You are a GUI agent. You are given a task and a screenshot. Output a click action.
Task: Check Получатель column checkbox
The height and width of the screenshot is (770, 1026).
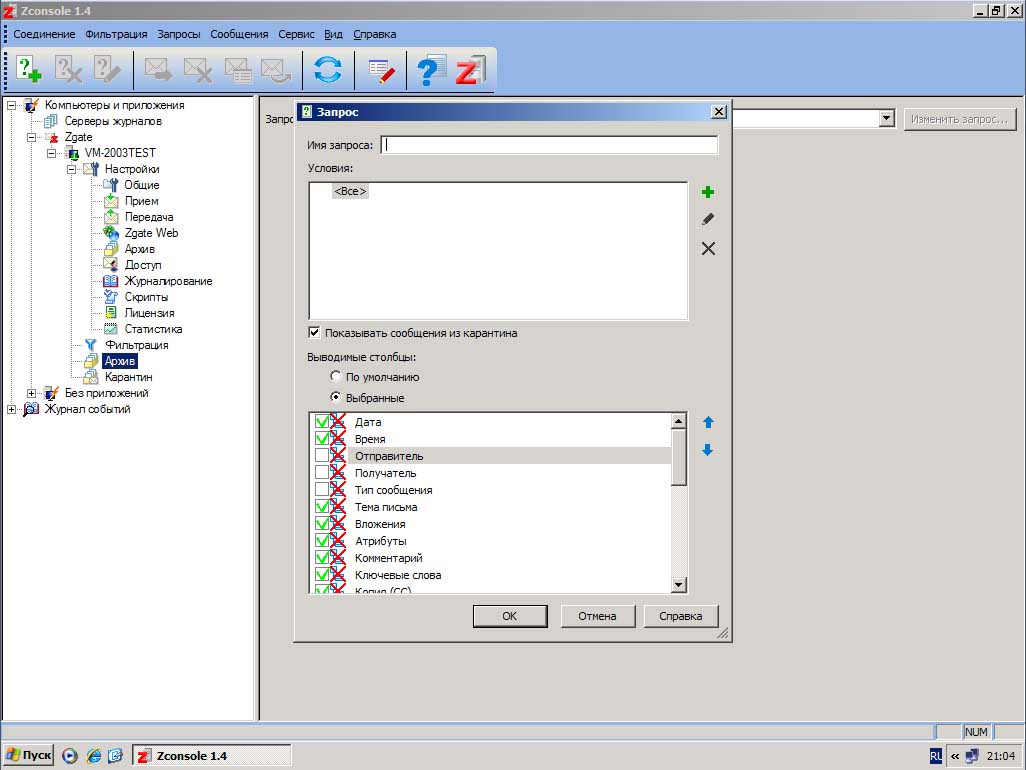point(322,472)
